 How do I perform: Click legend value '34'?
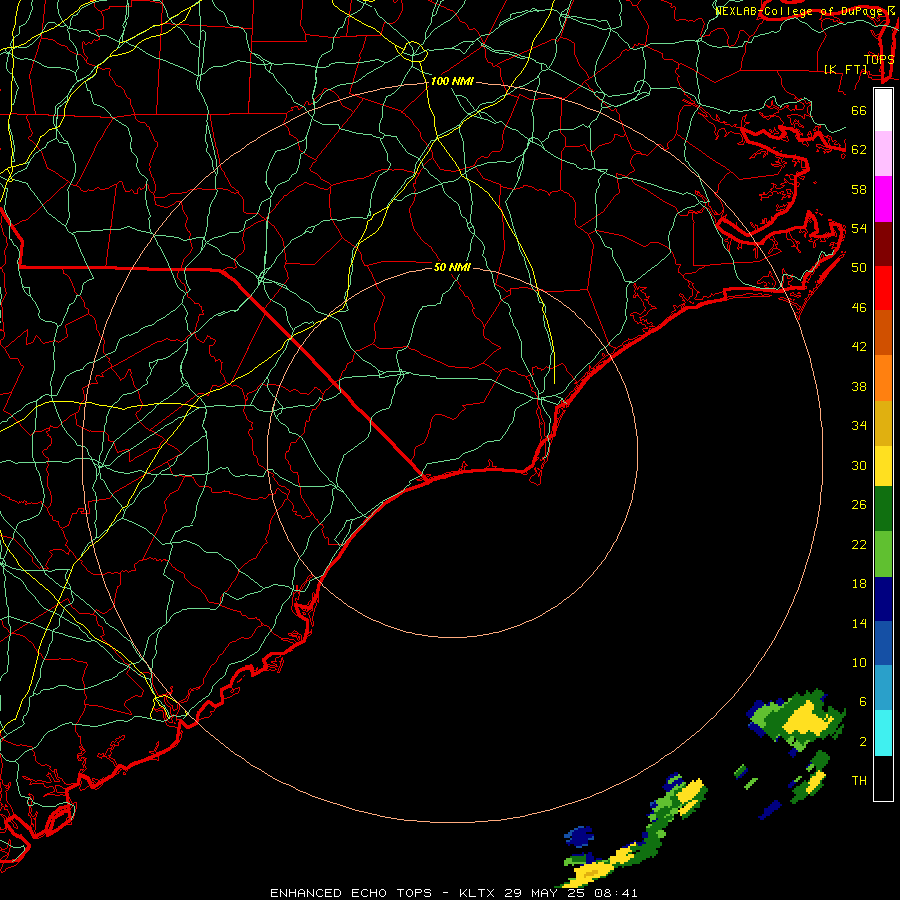859,425
